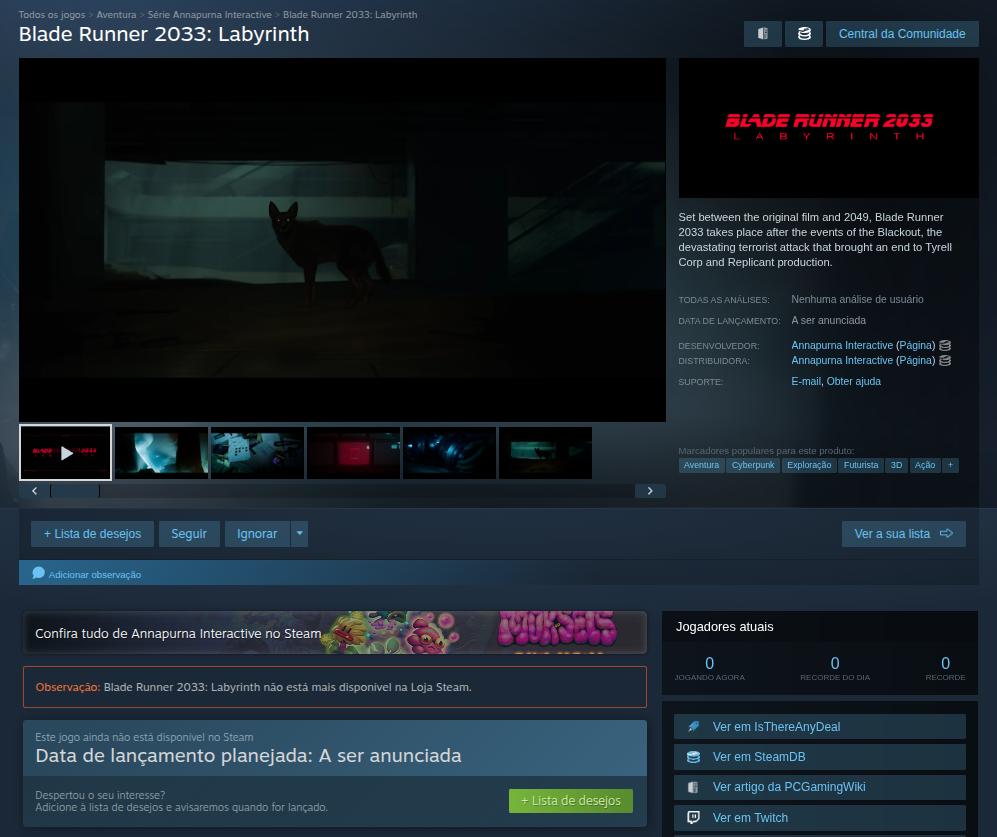Click green + Lista de desejos button
Image resolution: width=997 pixels, height=837 pixels.
pyautogui.click(x=571, y=800)
